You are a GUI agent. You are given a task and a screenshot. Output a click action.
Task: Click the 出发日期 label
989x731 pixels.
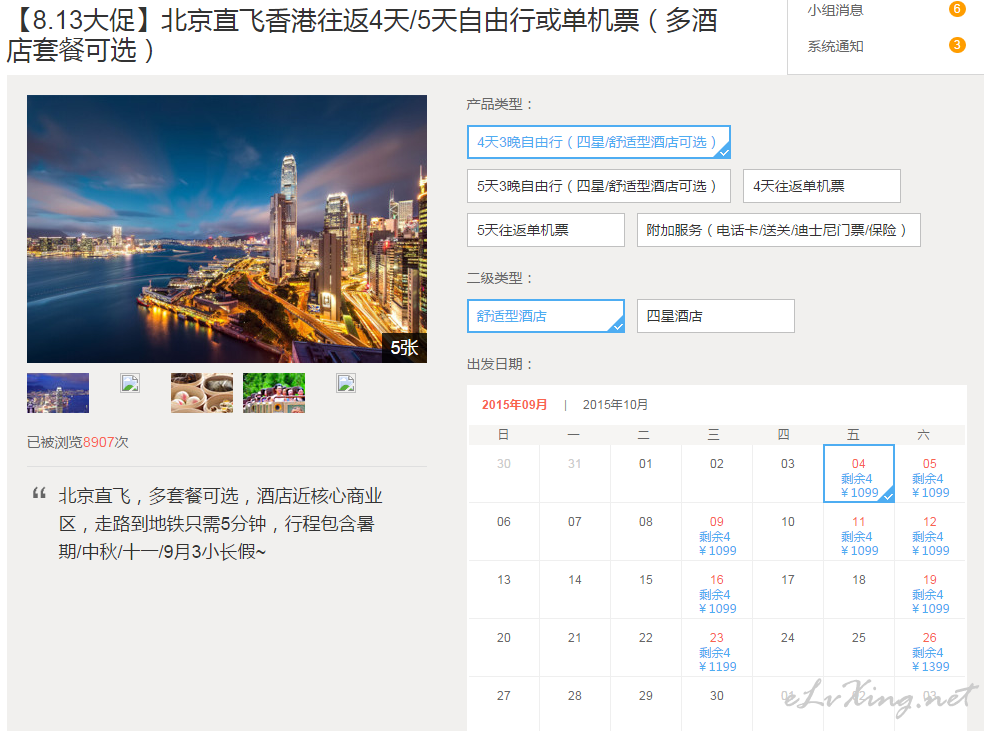(500, 364)
